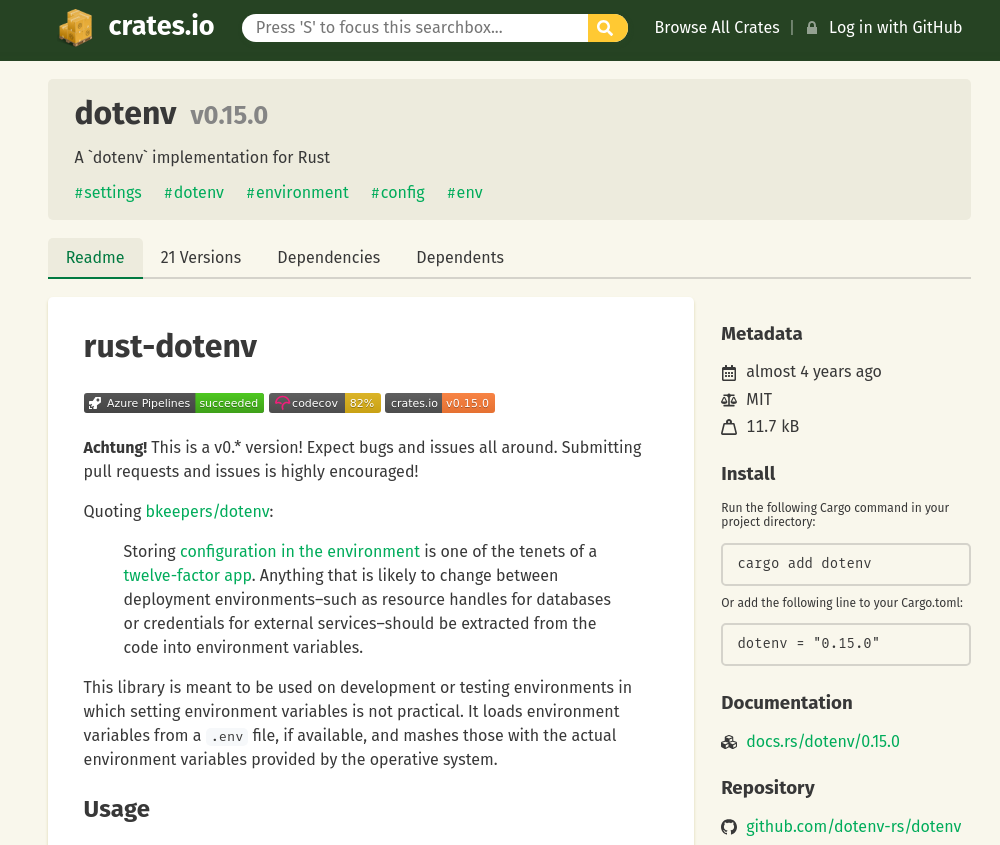
Task: Click the codecov 82% badge
Action: pos(325,403)
